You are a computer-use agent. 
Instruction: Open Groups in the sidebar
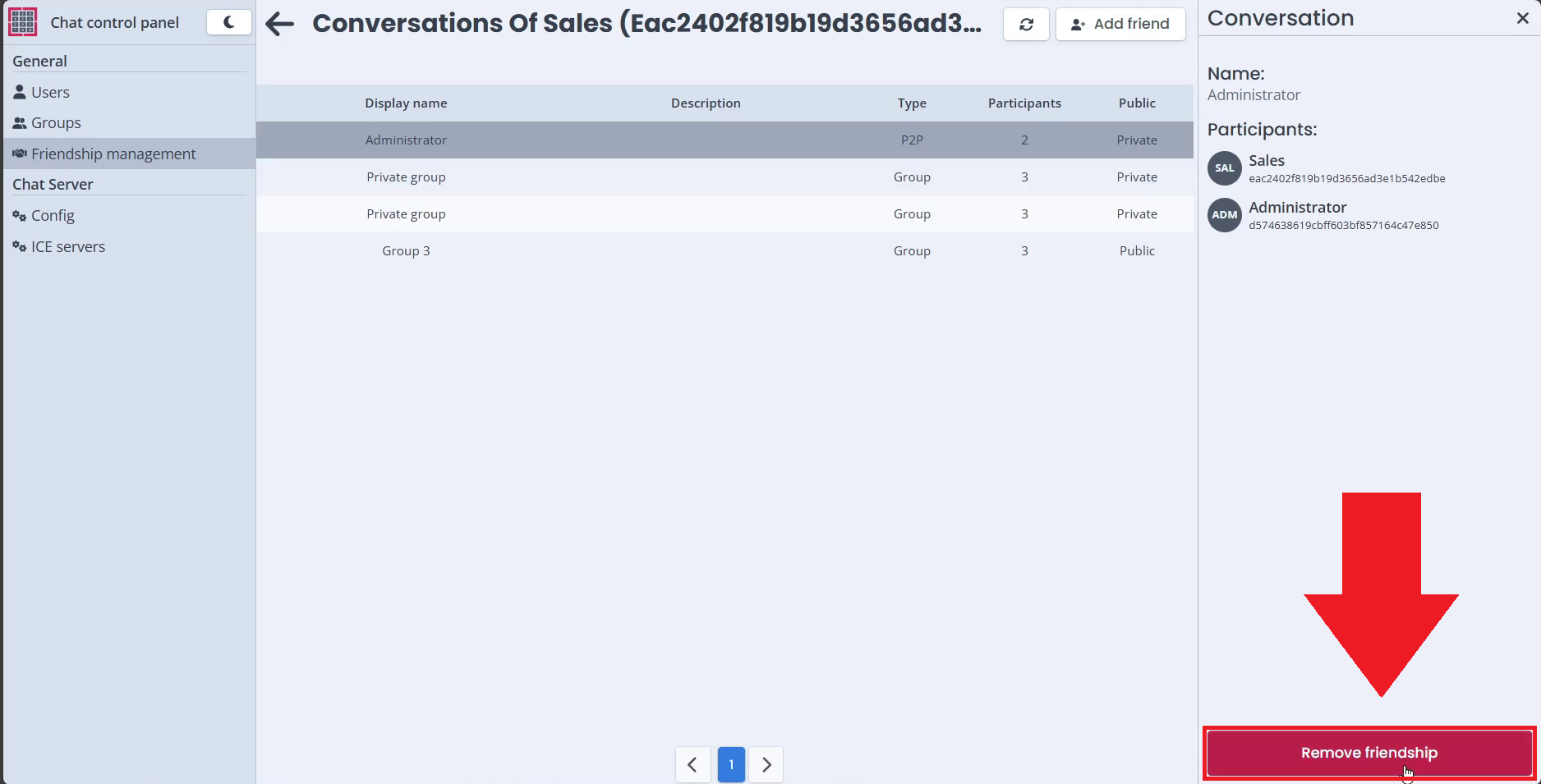(56, 123)
